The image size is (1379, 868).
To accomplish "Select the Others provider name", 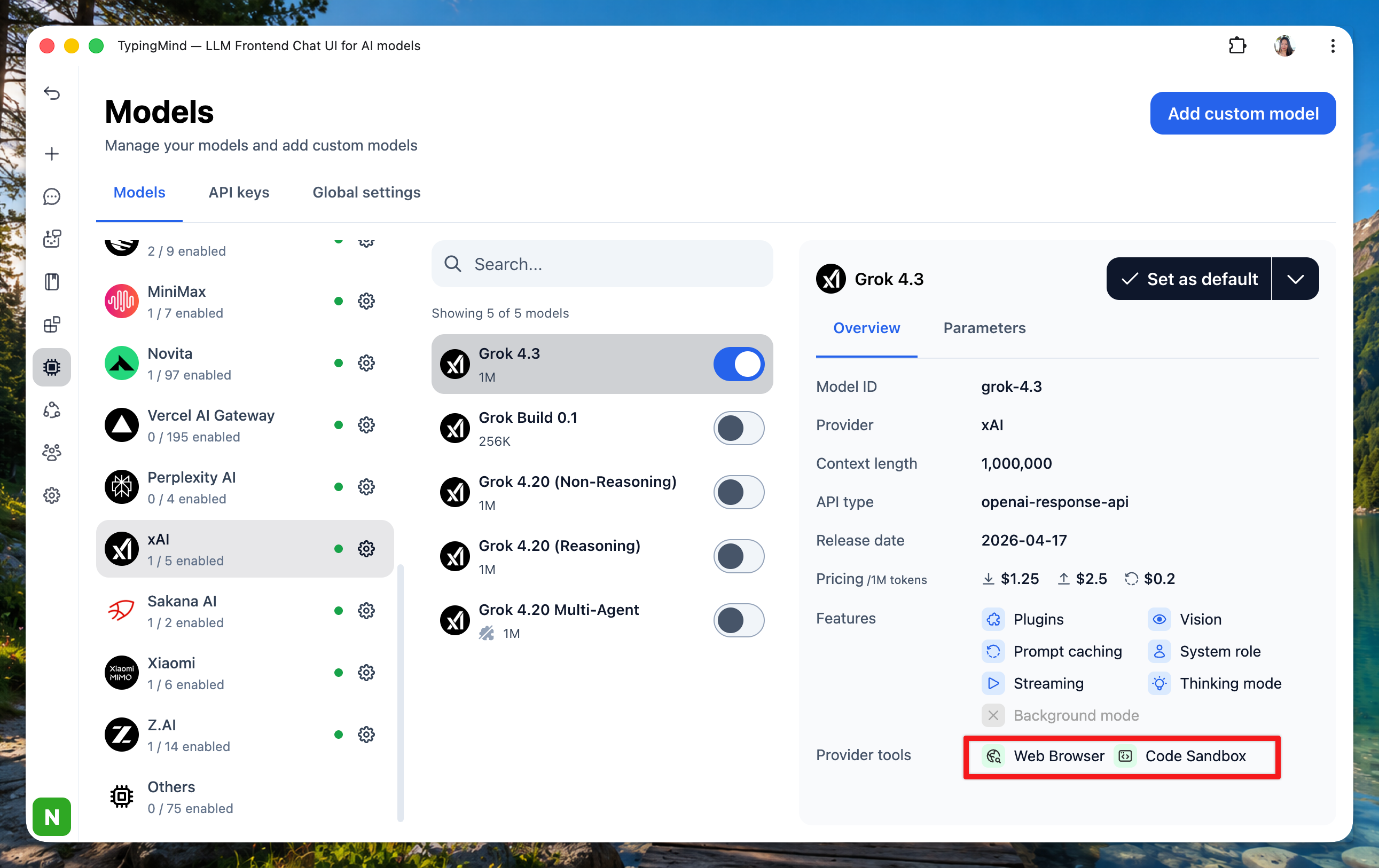I will click(171, 787).
